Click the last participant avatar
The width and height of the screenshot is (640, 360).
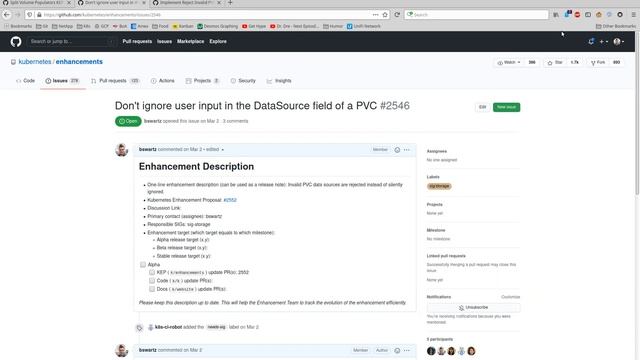click(x=471, y=351)
